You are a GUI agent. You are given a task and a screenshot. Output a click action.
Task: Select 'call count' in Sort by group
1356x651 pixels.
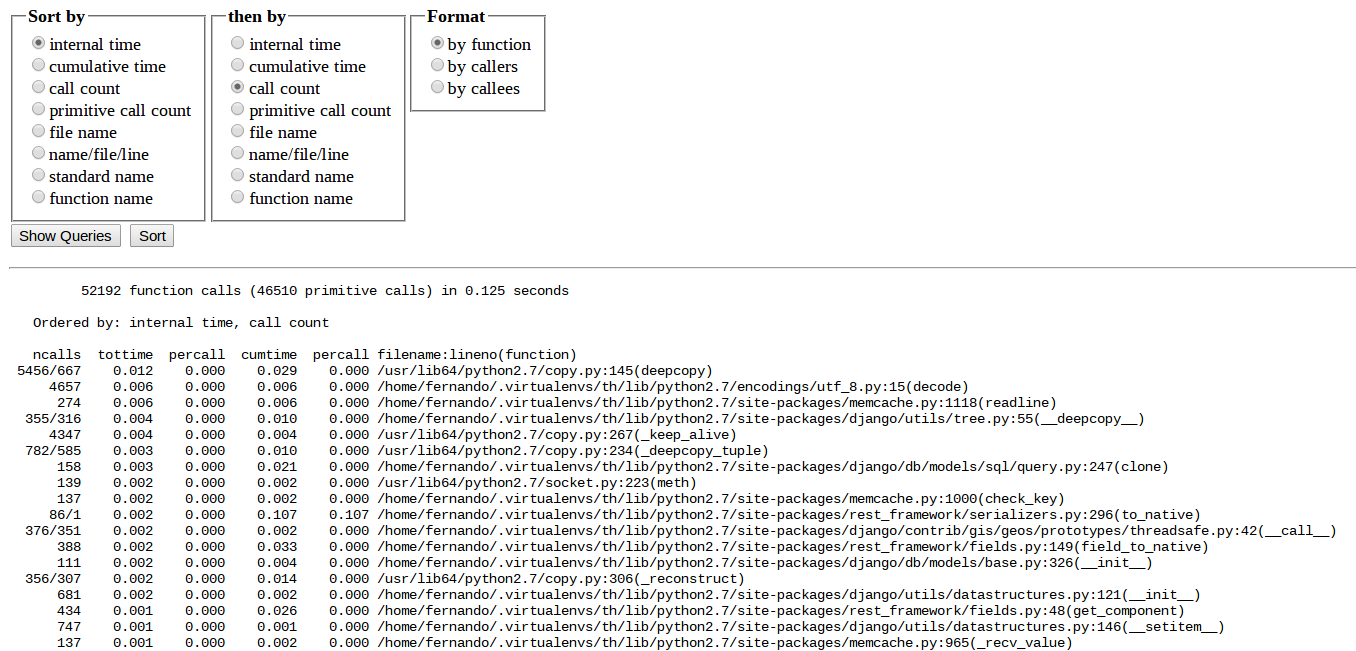coord(39,87)
